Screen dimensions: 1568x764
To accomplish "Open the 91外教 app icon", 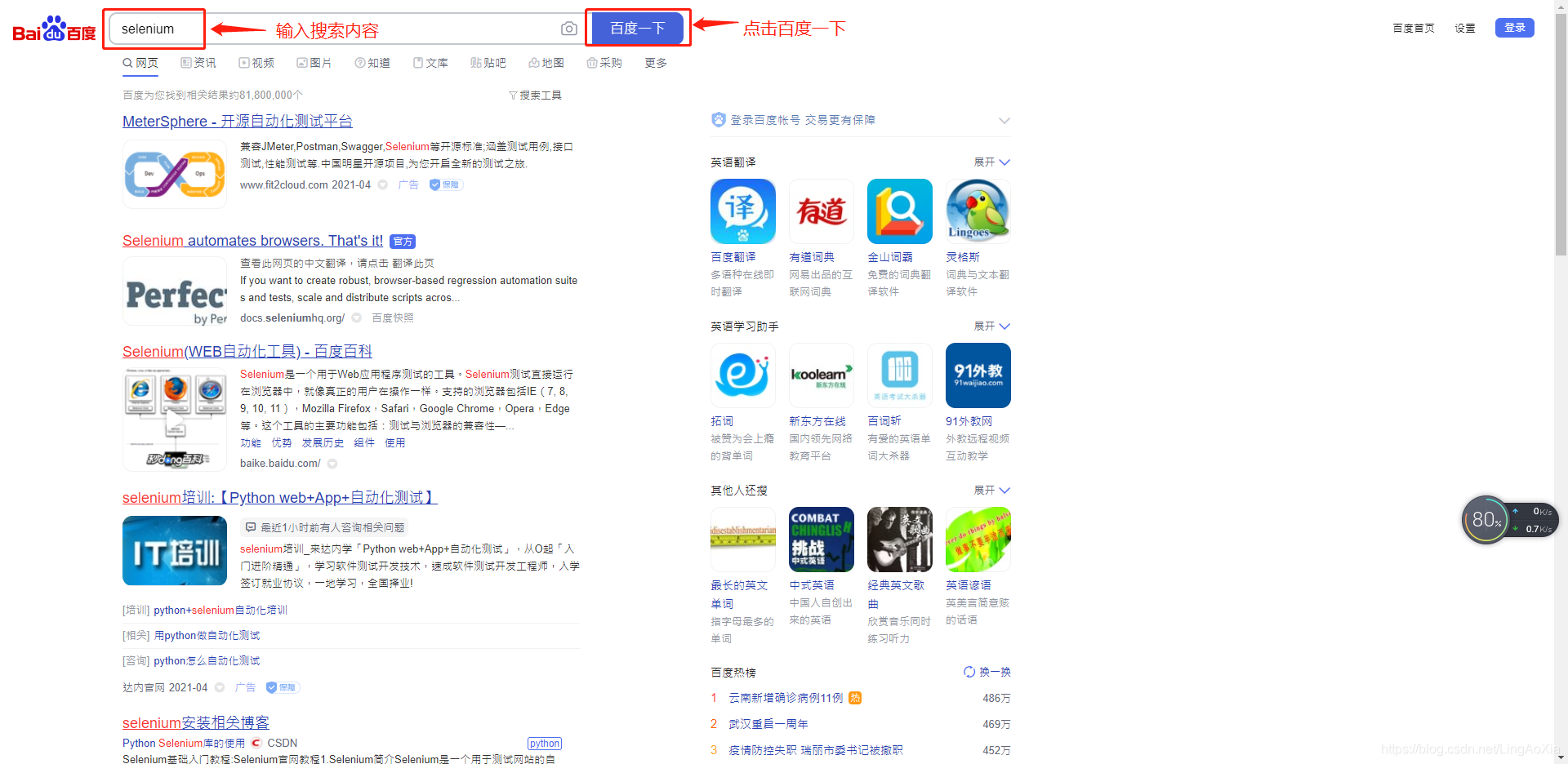I will click(x=978, y=375).
